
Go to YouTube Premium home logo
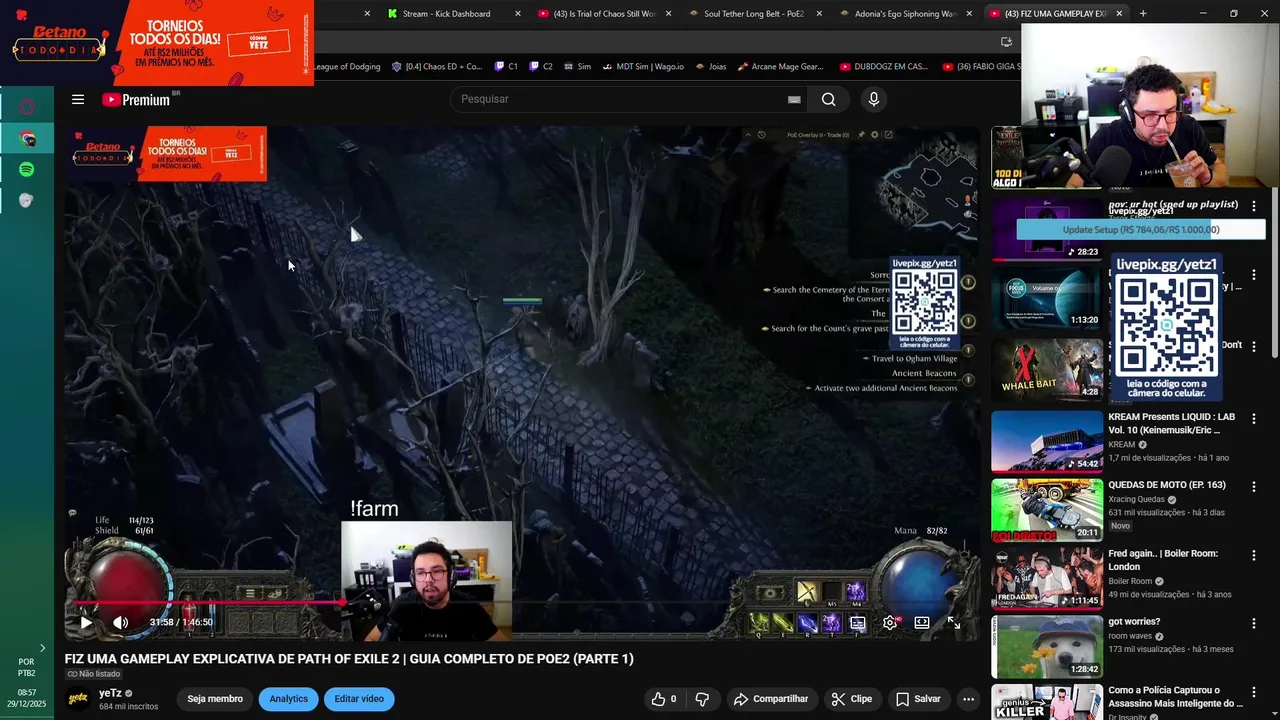tap(136, 99)
